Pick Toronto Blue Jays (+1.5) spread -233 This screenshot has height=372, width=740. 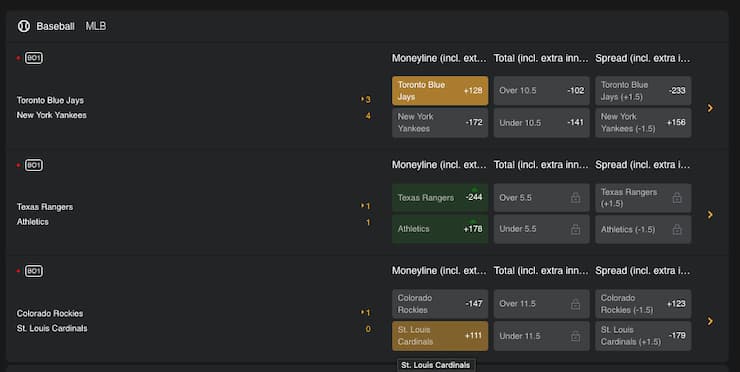[643, 91]
